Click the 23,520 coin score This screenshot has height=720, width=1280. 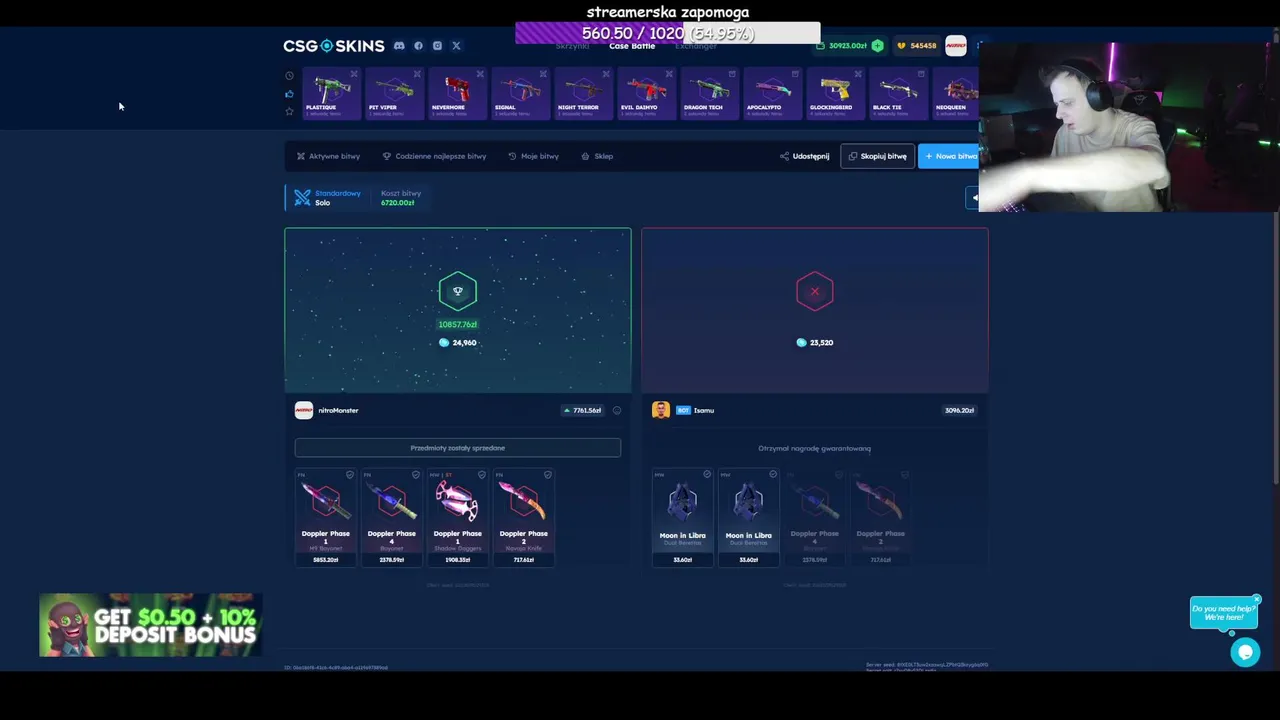815,342
